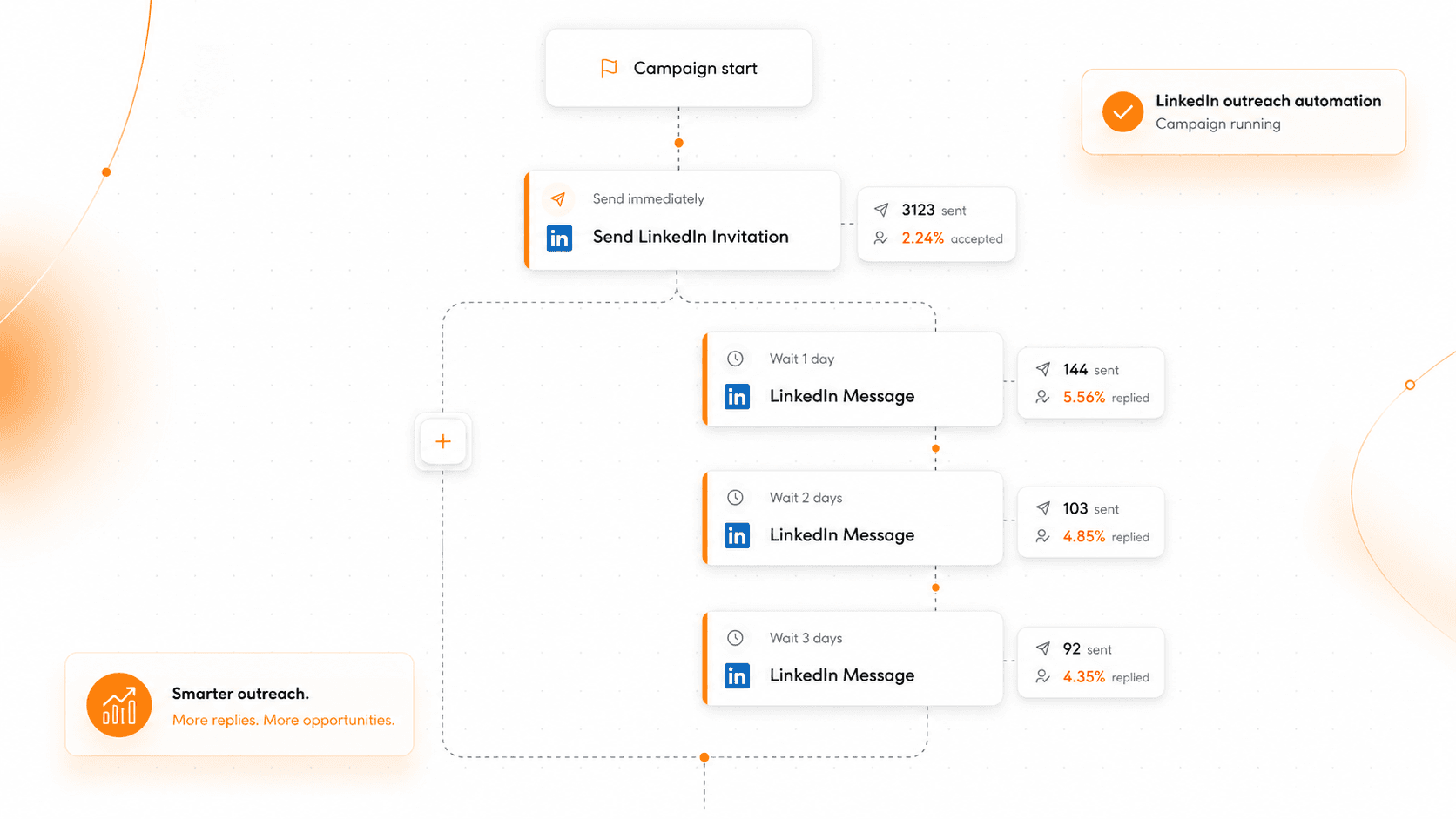Image resolution: width=1456 pixels, height=819 pixels.
Task: Click the 3123 sent count
Action: pos(934,210)
